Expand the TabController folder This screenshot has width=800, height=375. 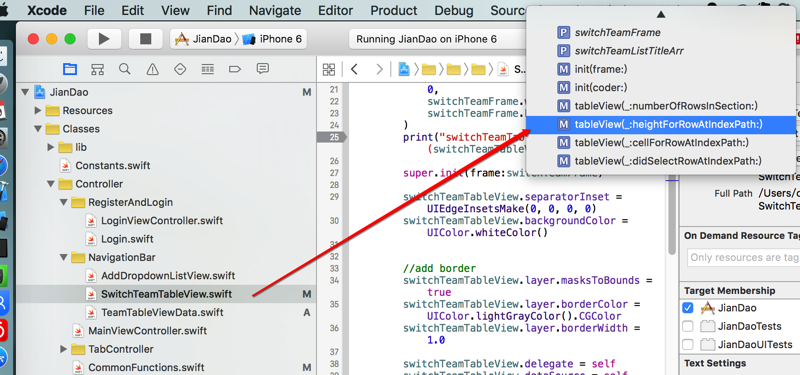(64, 349)
